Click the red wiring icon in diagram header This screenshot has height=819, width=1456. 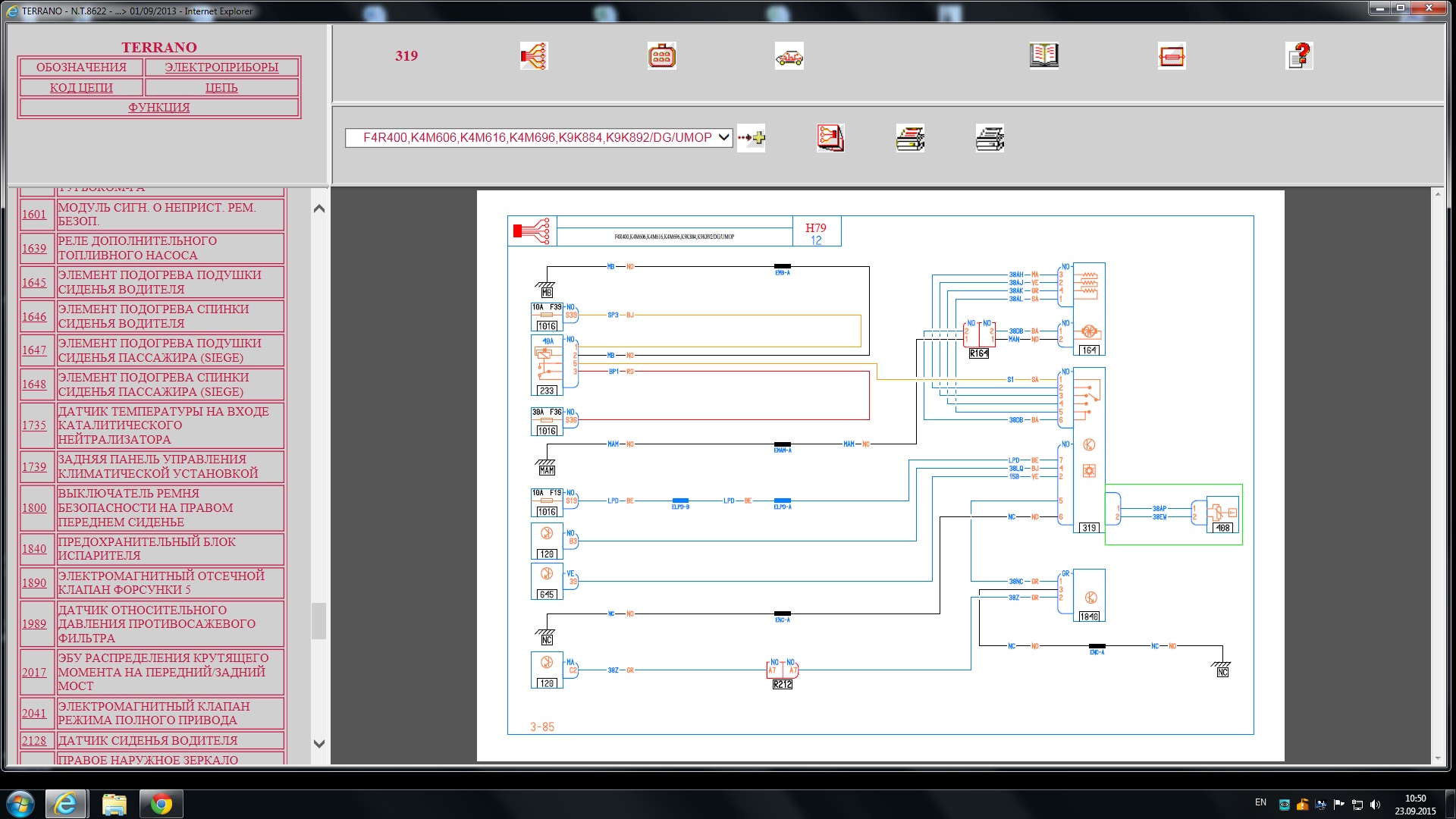point(532,231)
